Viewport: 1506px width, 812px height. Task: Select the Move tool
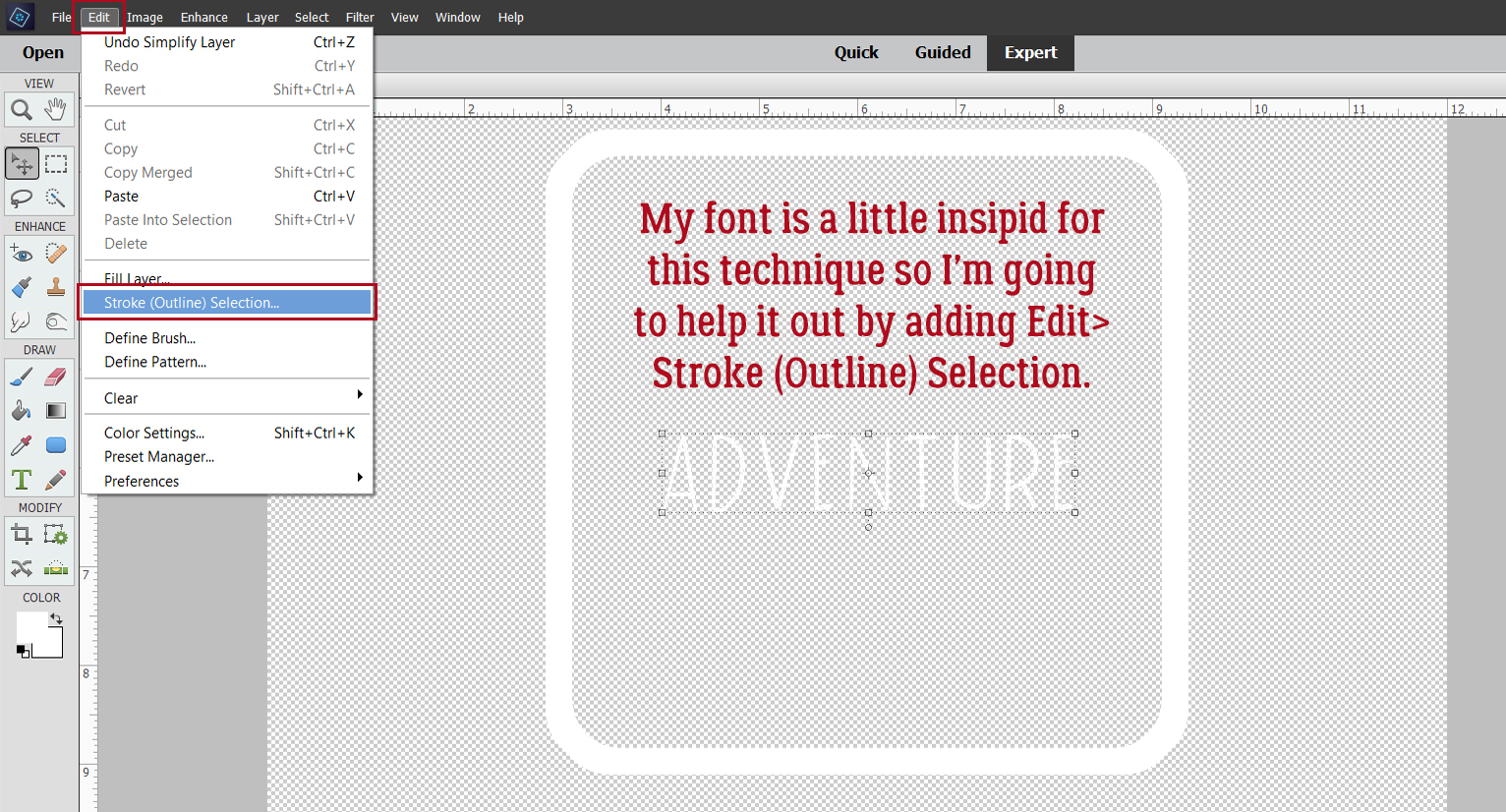tap(22, 164)
